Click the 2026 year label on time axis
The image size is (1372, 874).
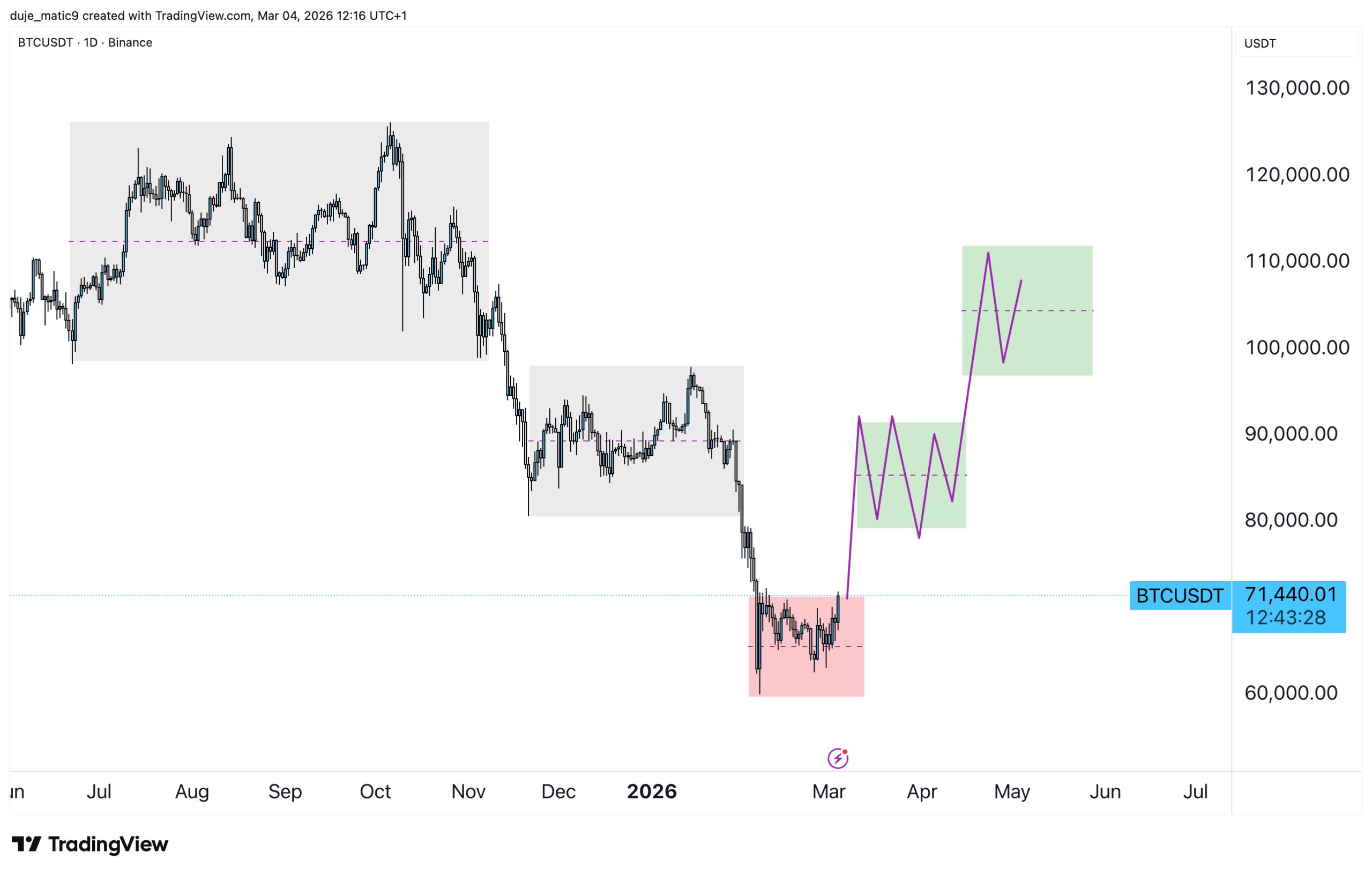click(652, 791)
